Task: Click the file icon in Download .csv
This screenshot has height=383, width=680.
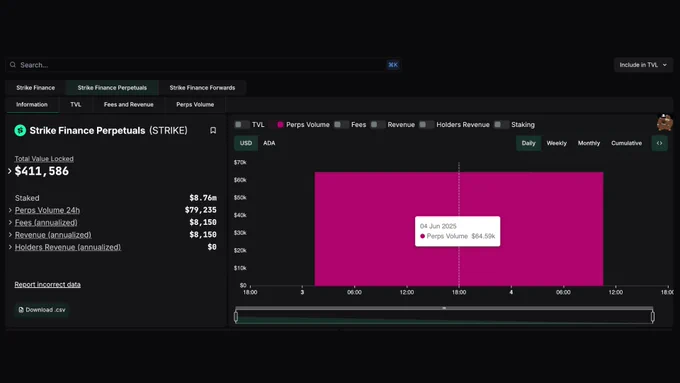Action: tap(21, 310)
